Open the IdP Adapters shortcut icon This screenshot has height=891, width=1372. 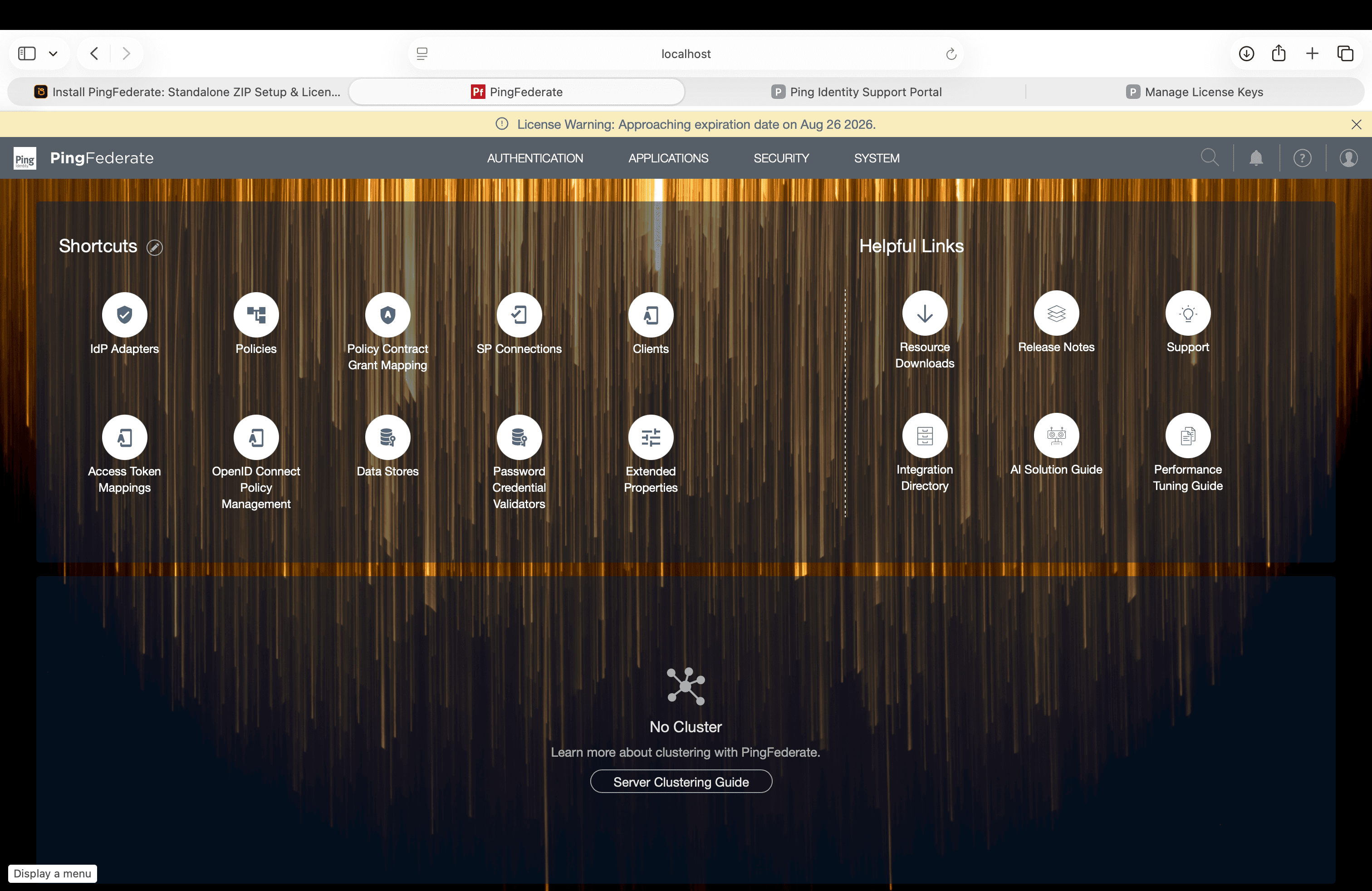tap(124, 315)
